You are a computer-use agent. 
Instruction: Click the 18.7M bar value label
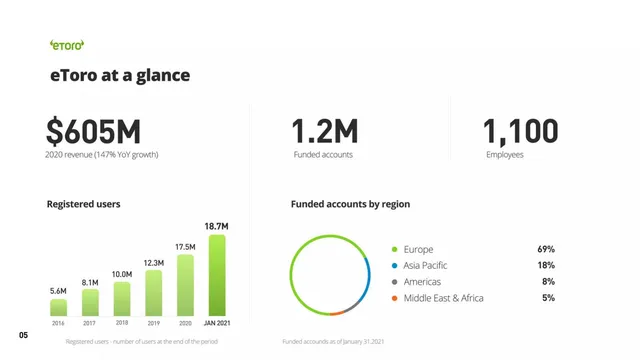pyautogui.click(x=216, y=226)
